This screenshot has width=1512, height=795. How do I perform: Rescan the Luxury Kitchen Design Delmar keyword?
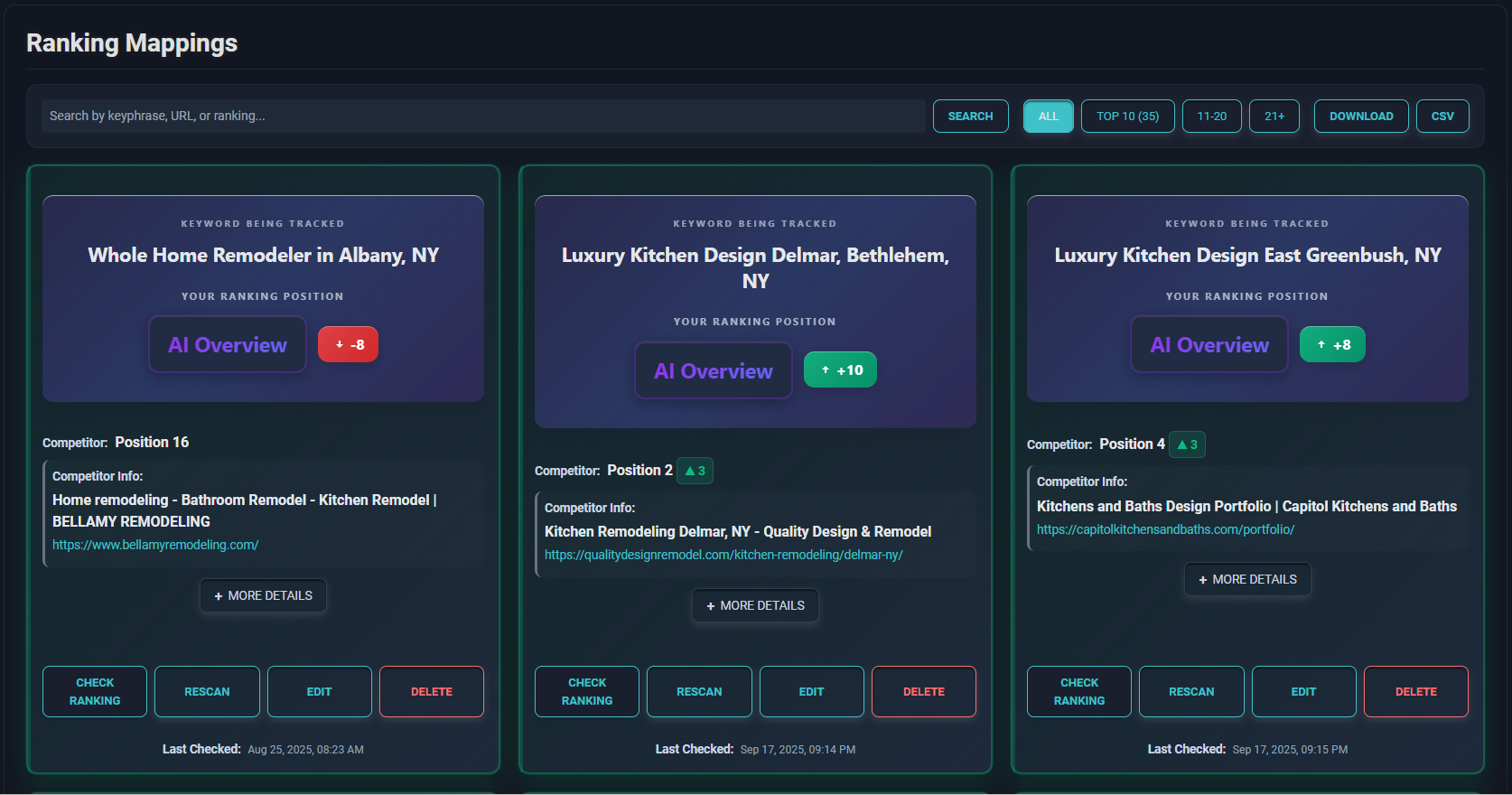pos(699,692)
